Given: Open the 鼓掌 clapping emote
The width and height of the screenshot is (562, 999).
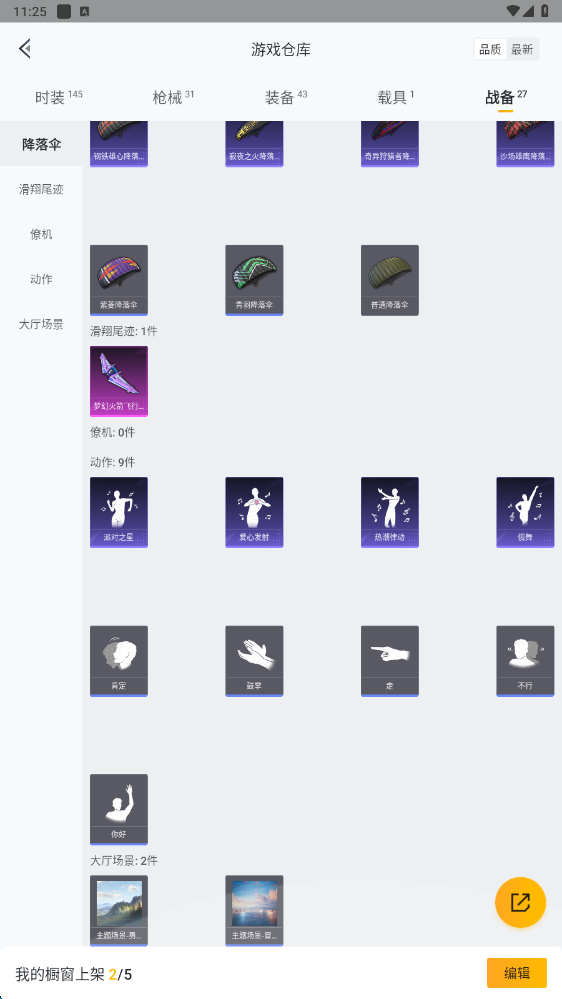Looking at the screenshot, I should [254, 661].
